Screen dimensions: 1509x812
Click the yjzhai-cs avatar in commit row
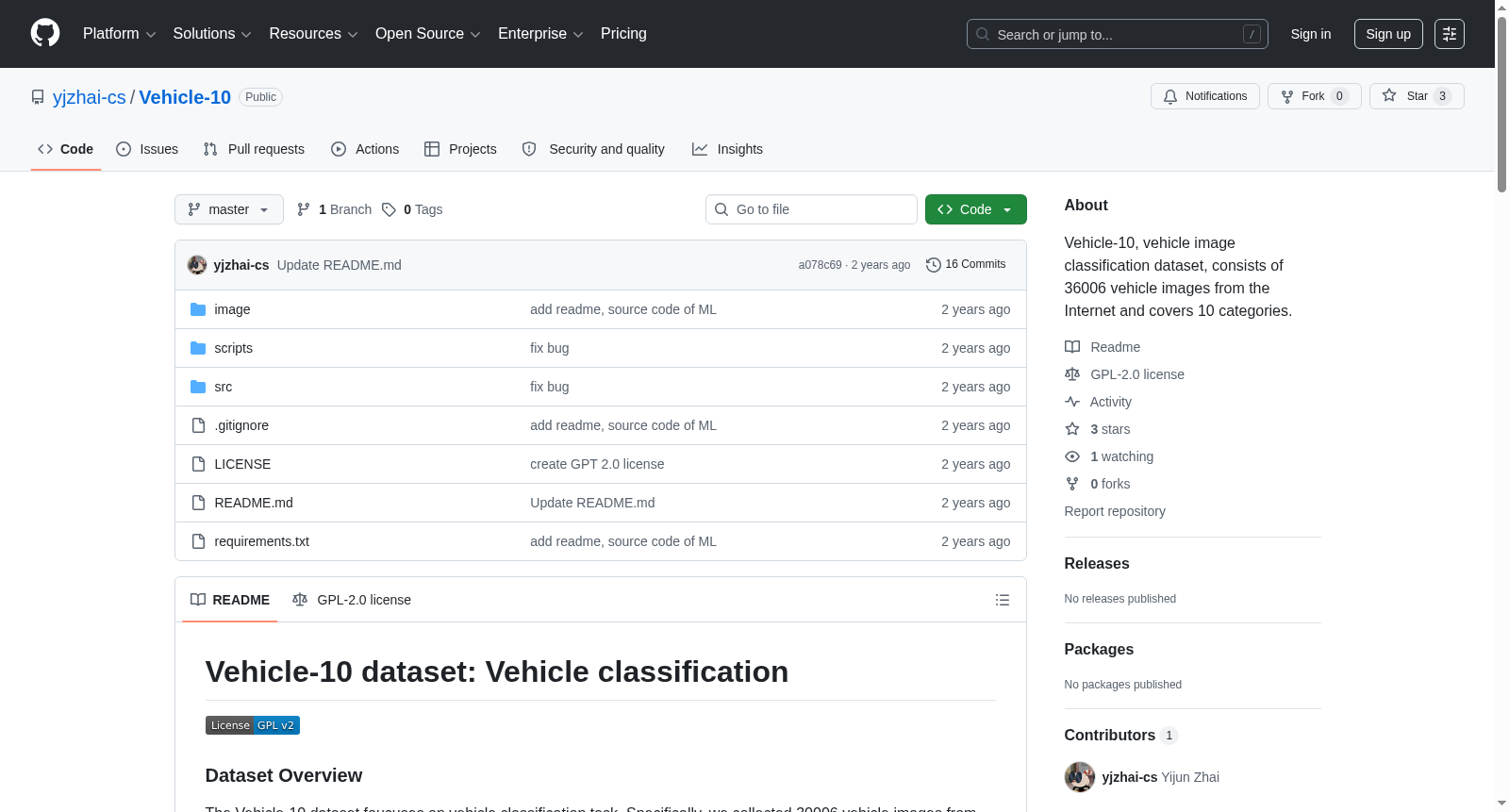[x=197, y=265]
